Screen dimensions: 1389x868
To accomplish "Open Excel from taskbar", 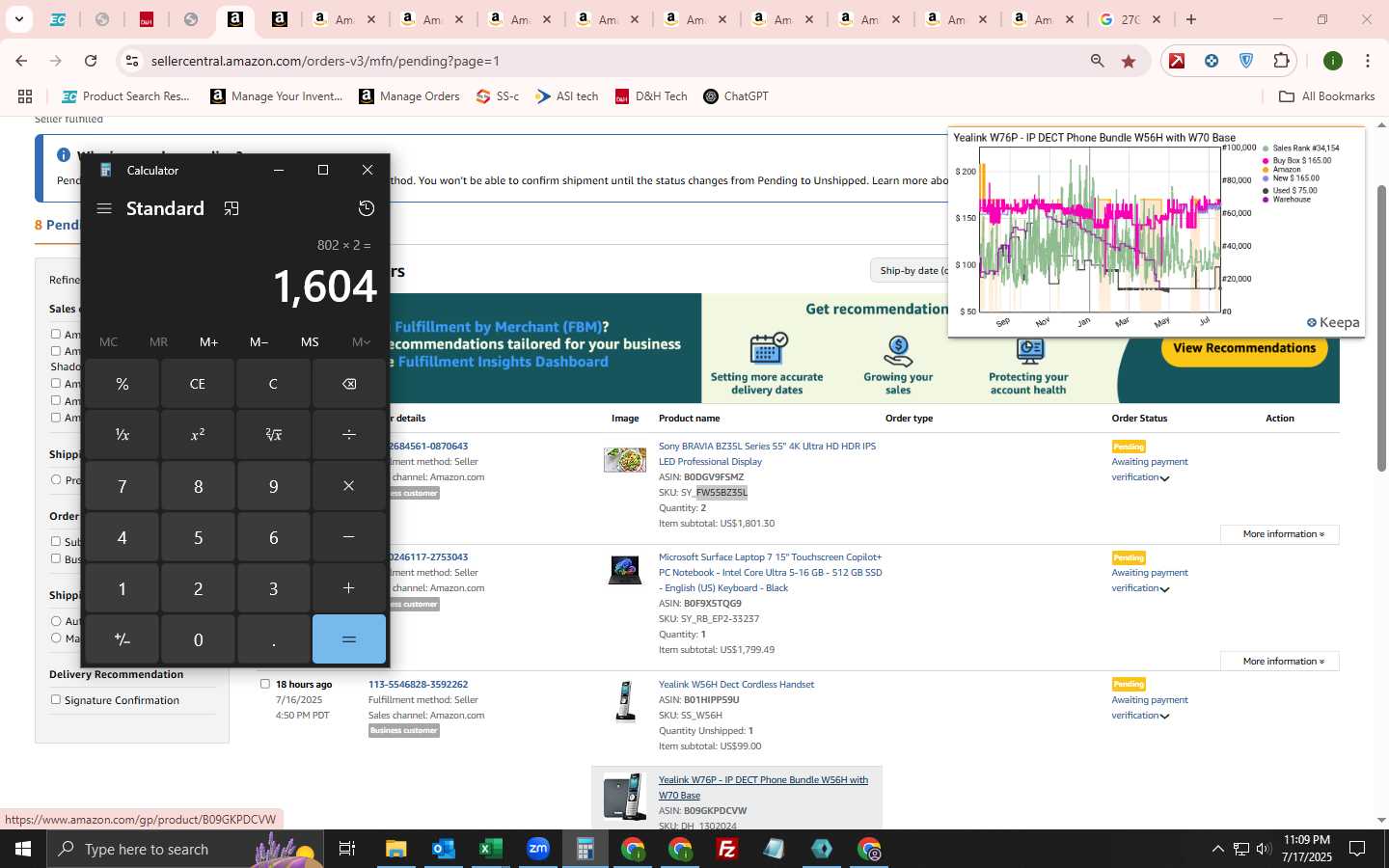I will [491, 849].
